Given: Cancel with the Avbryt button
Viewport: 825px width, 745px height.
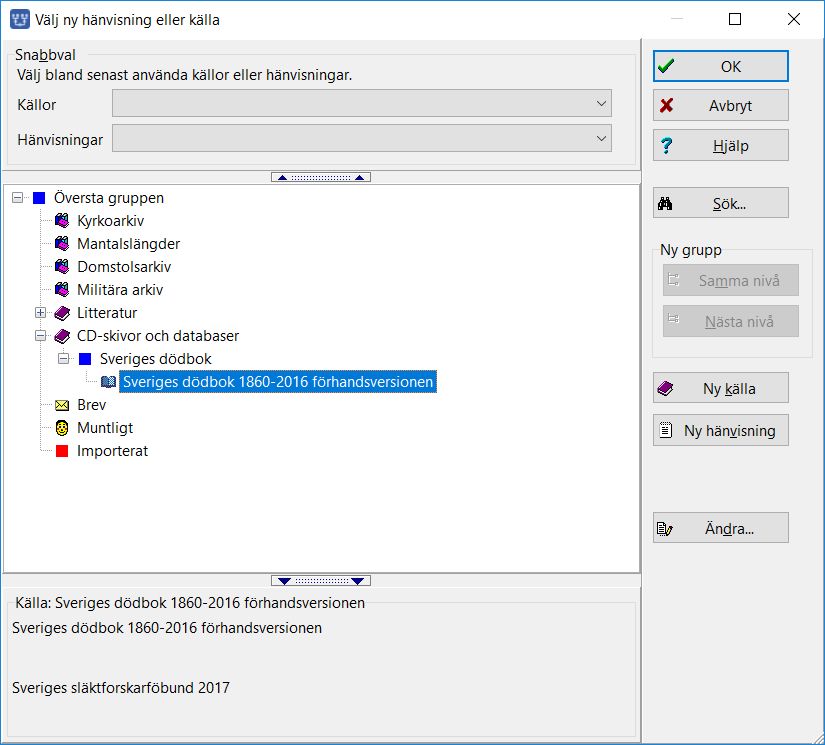Looking at the screenshot, I should [721, 105].
